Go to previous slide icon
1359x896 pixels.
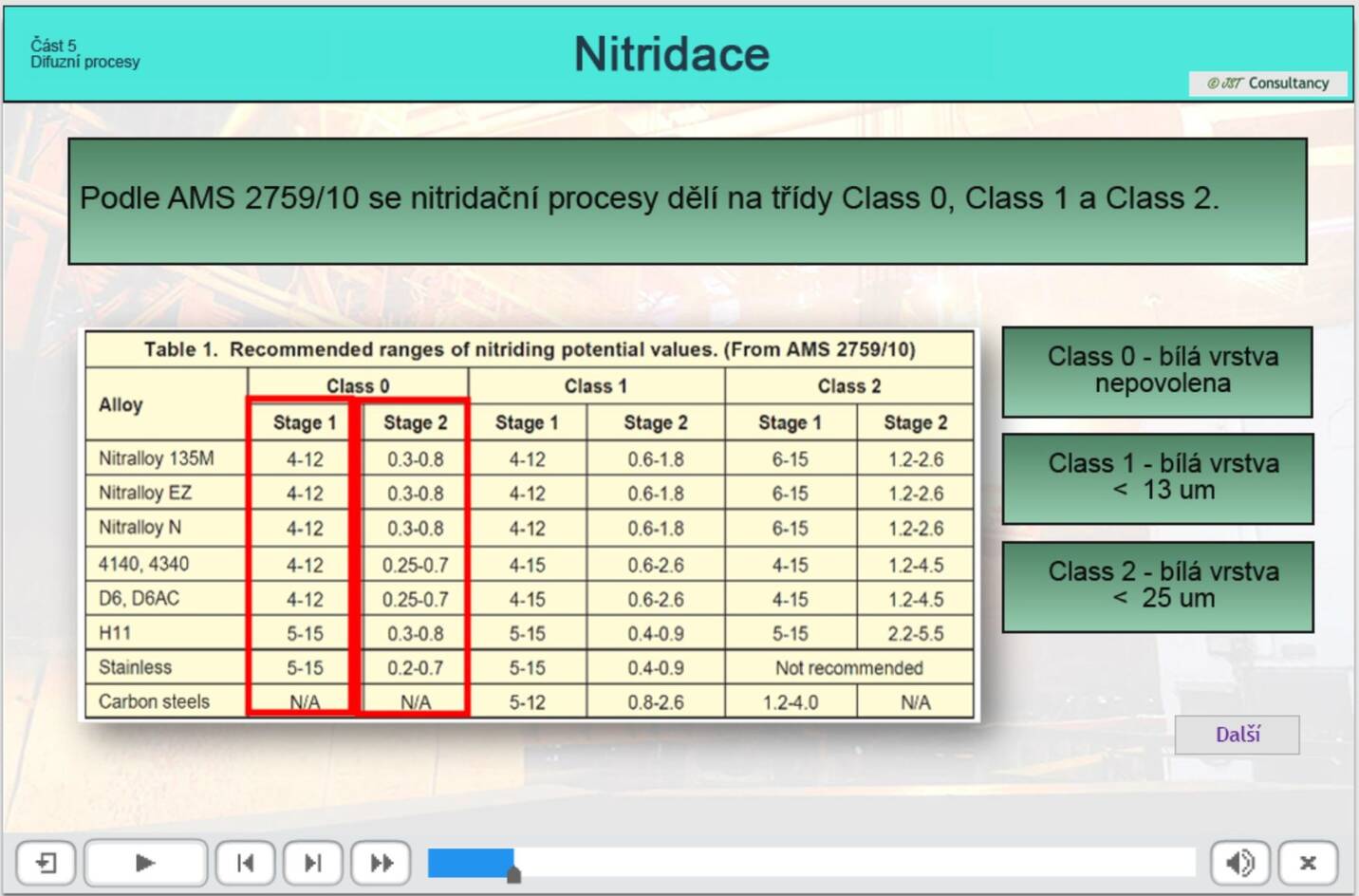click(x=245, y=863)
